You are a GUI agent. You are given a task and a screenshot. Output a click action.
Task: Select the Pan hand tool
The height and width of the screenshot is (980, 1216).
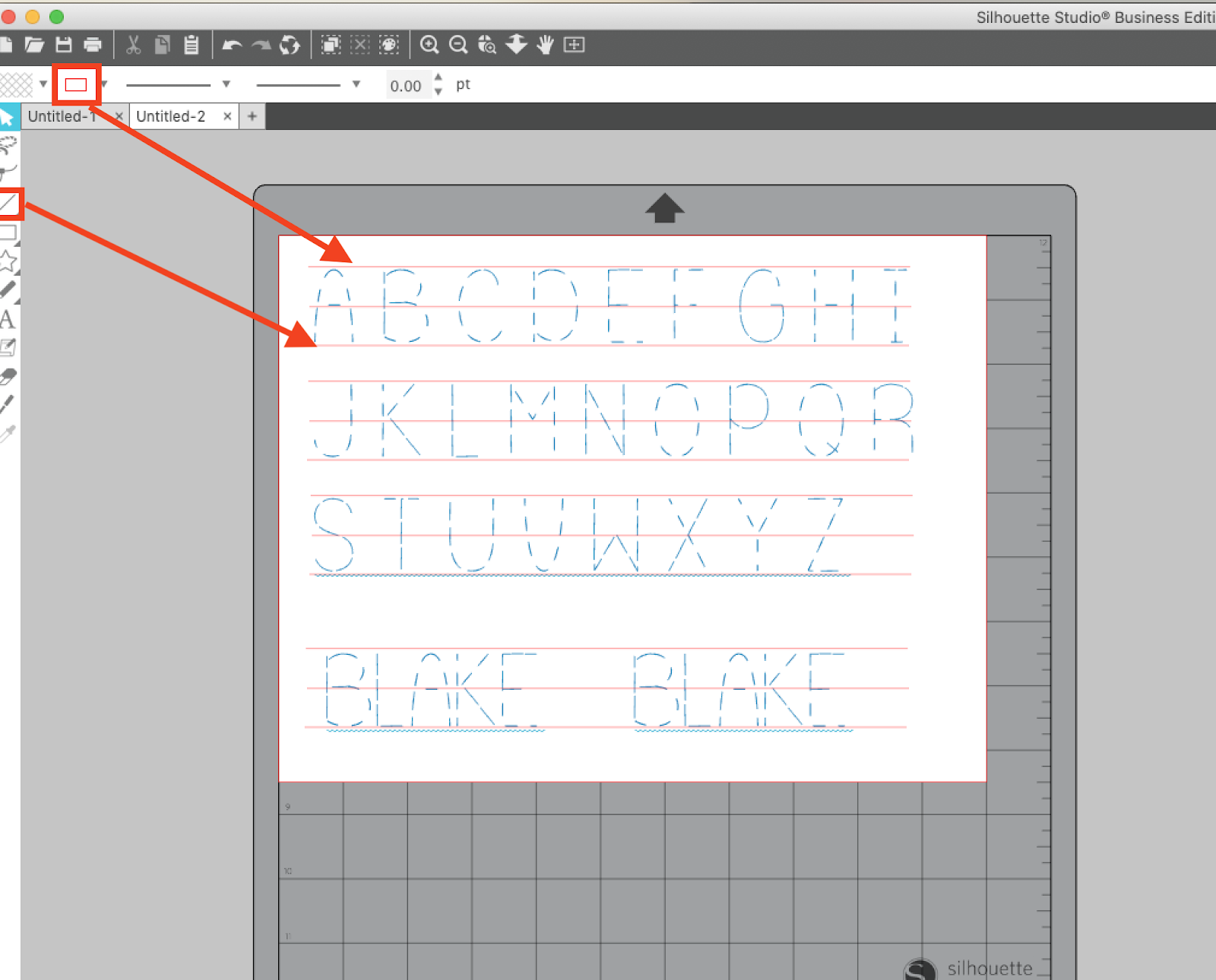pyautogui.click(x=545, y=46)
